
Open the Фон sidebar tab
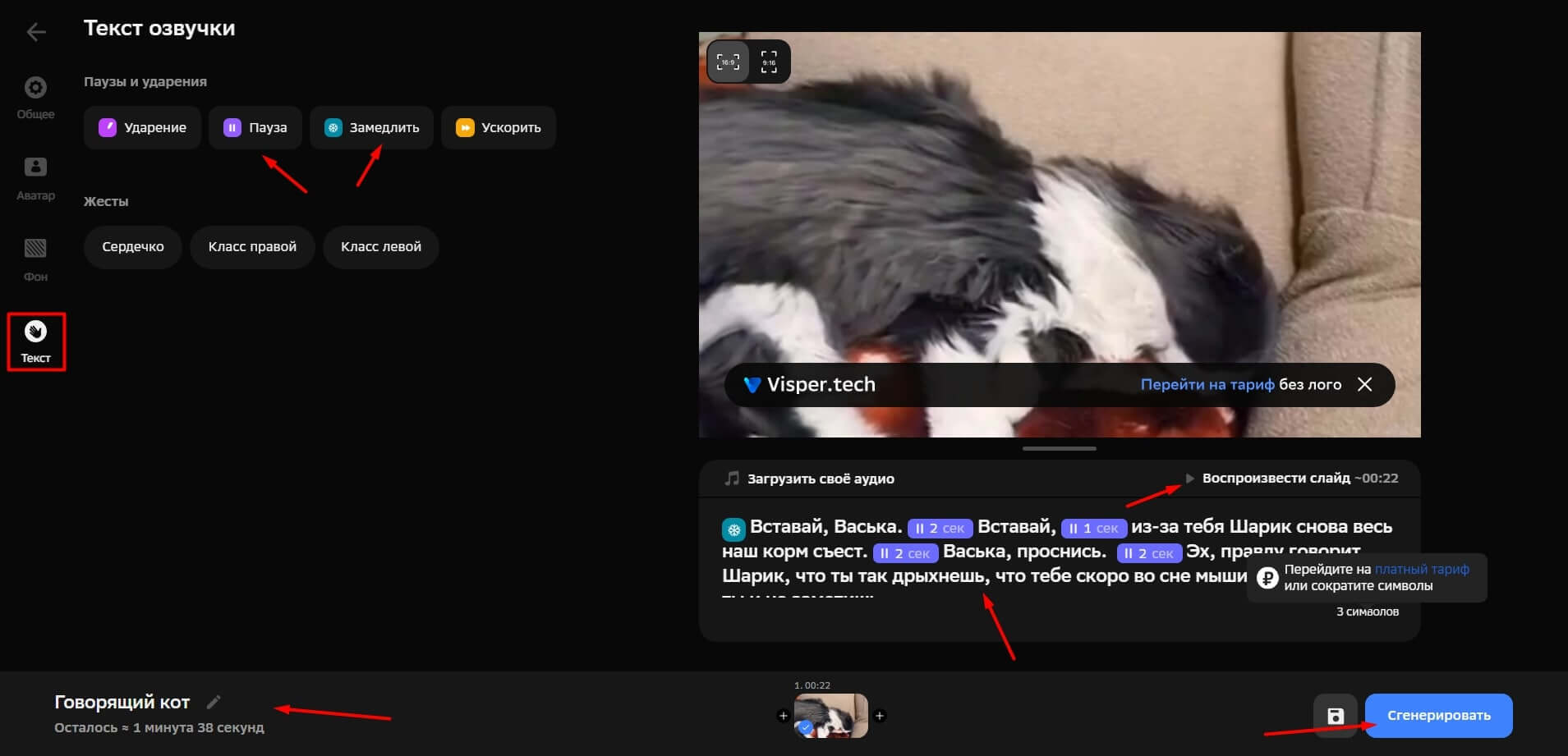tap(35, 260)
